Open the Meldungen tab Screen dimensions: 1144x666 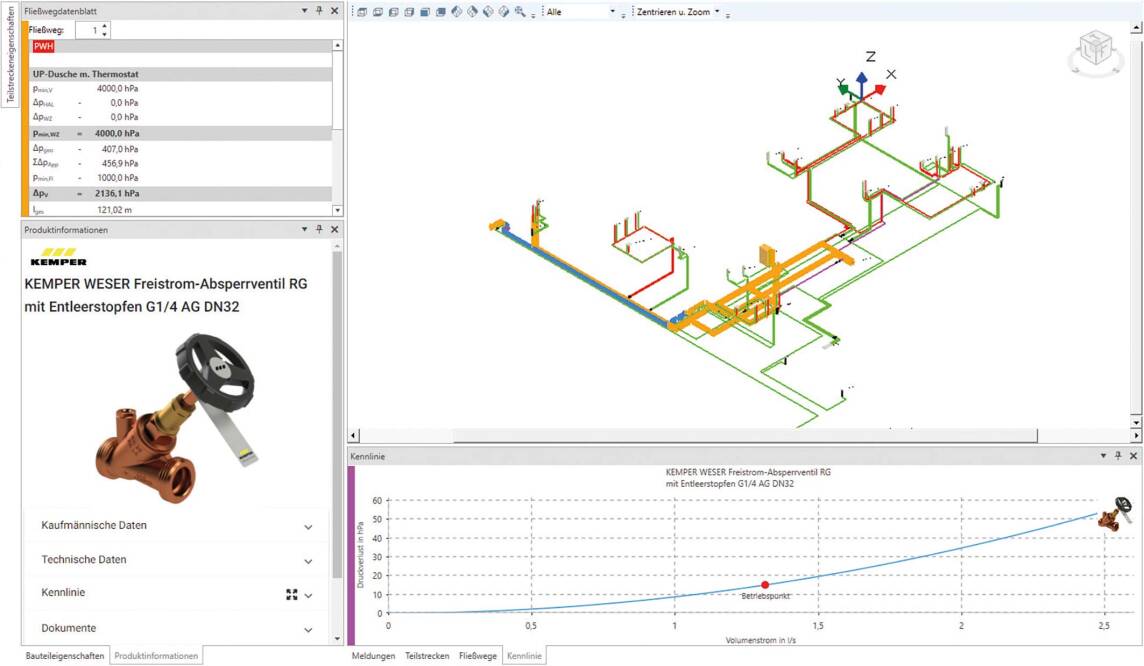374,656
